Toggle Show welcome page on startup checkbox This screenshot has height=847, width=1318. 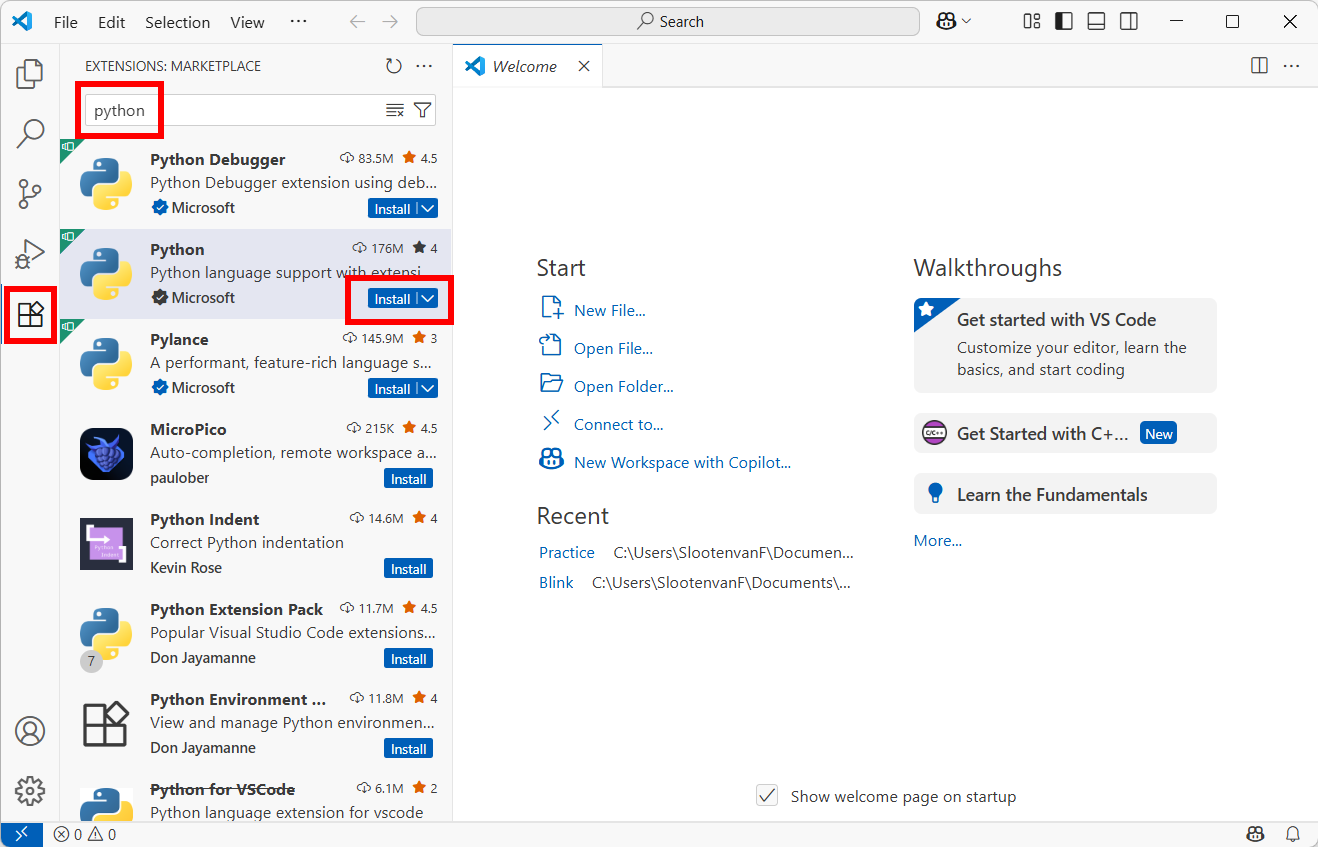767,796
